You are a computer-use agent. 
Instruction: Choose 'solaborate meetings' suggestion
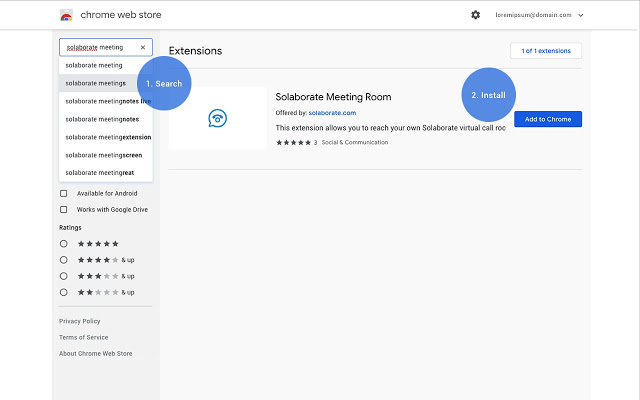pos(95,83)
